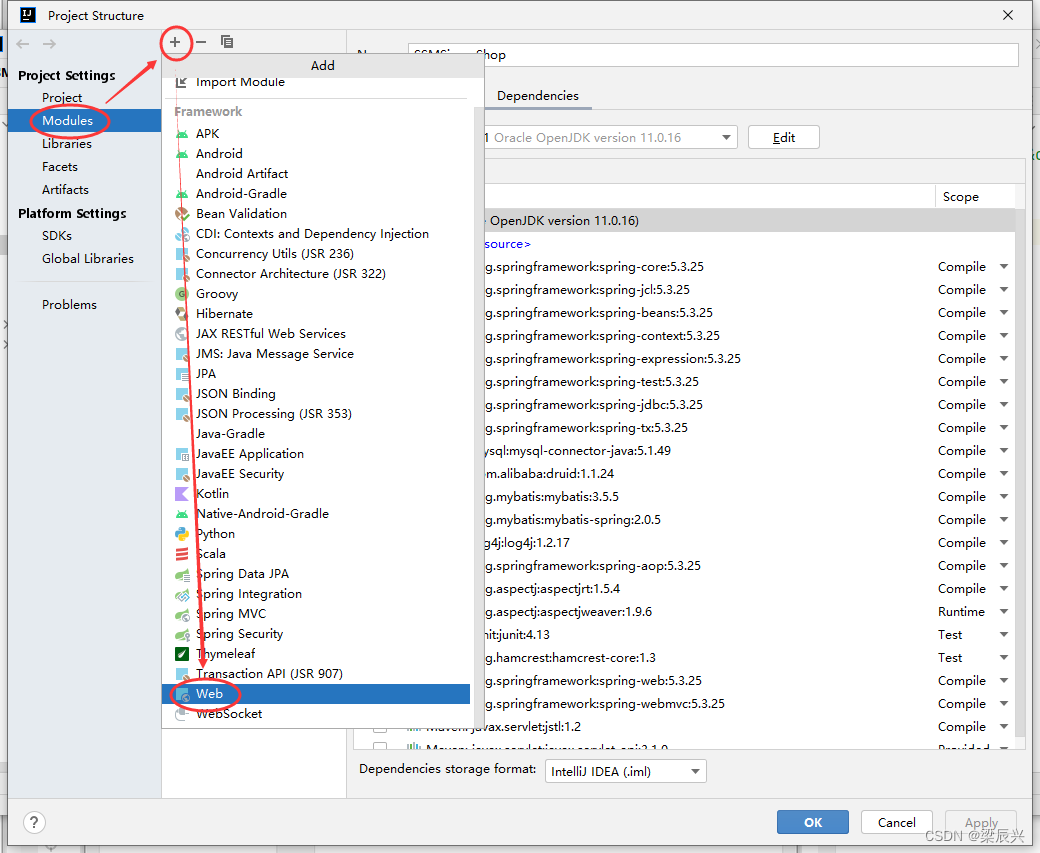Click the WebSocket framework icon

click(182, 714)
